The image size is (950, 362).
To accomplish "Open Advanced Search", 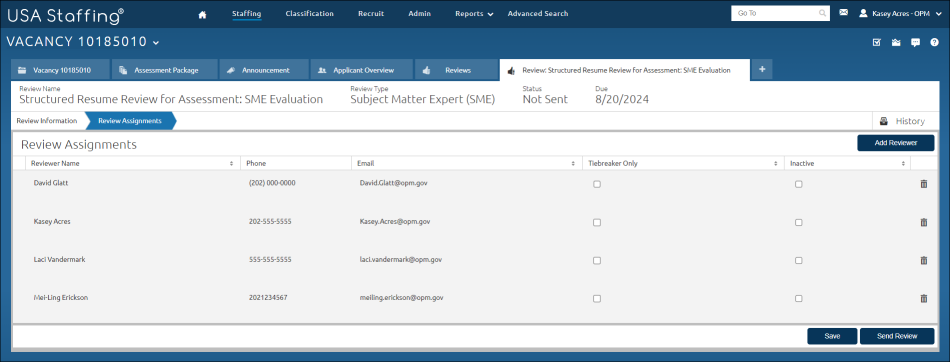I will click(x=538, y=13).
